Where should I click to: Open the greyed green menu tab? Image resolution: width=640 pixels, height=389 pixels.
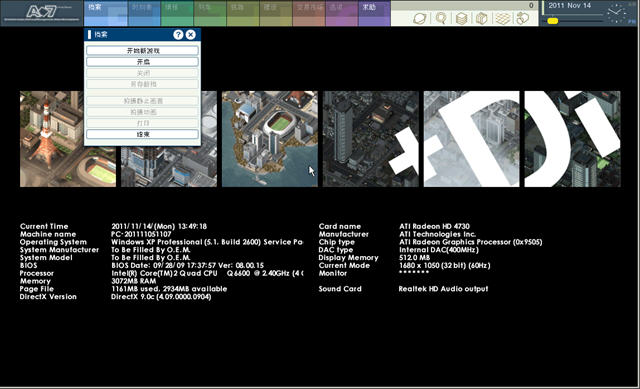[x=177, y=13]
